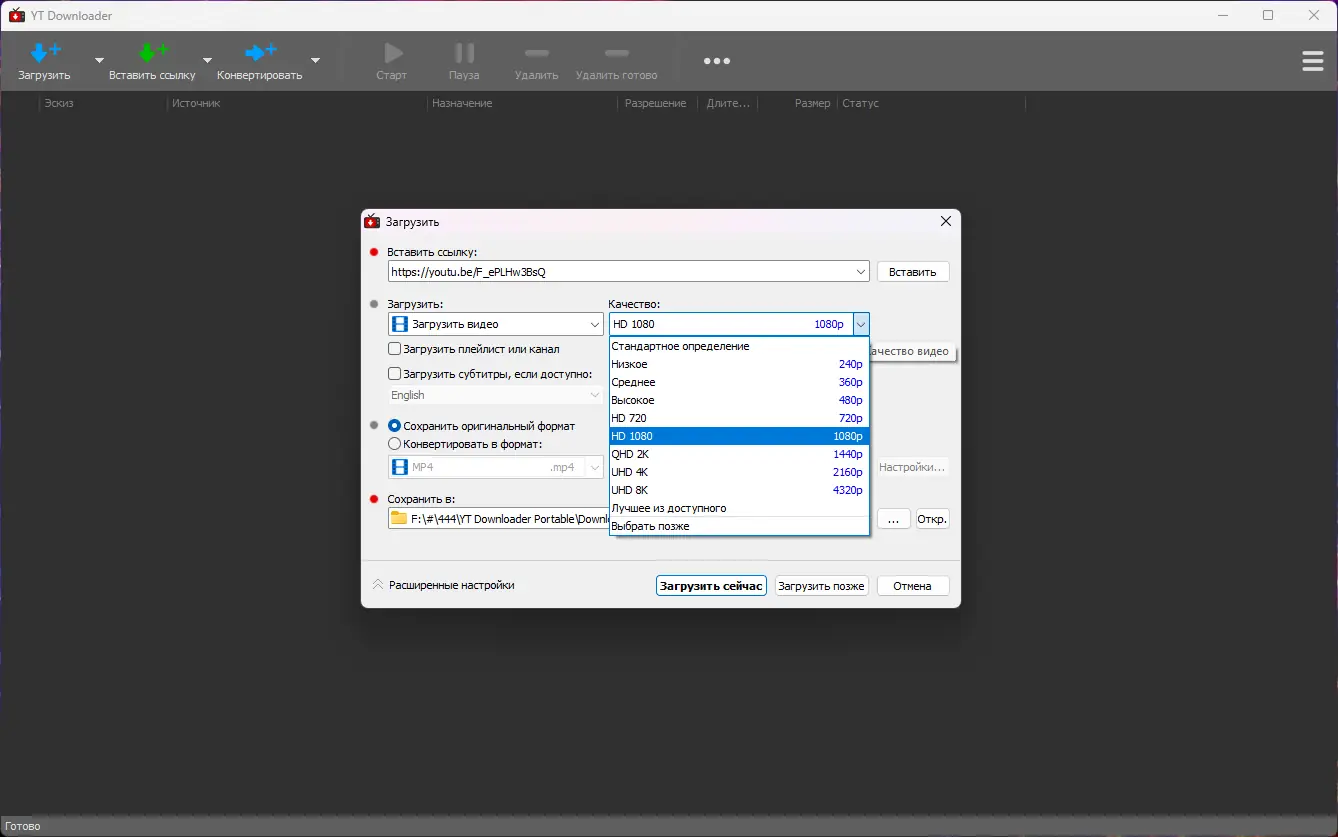Expand Расширенные настройки section
Image resolution: width=1338 pixels, height=837 pixels.
tap(443, 585)
